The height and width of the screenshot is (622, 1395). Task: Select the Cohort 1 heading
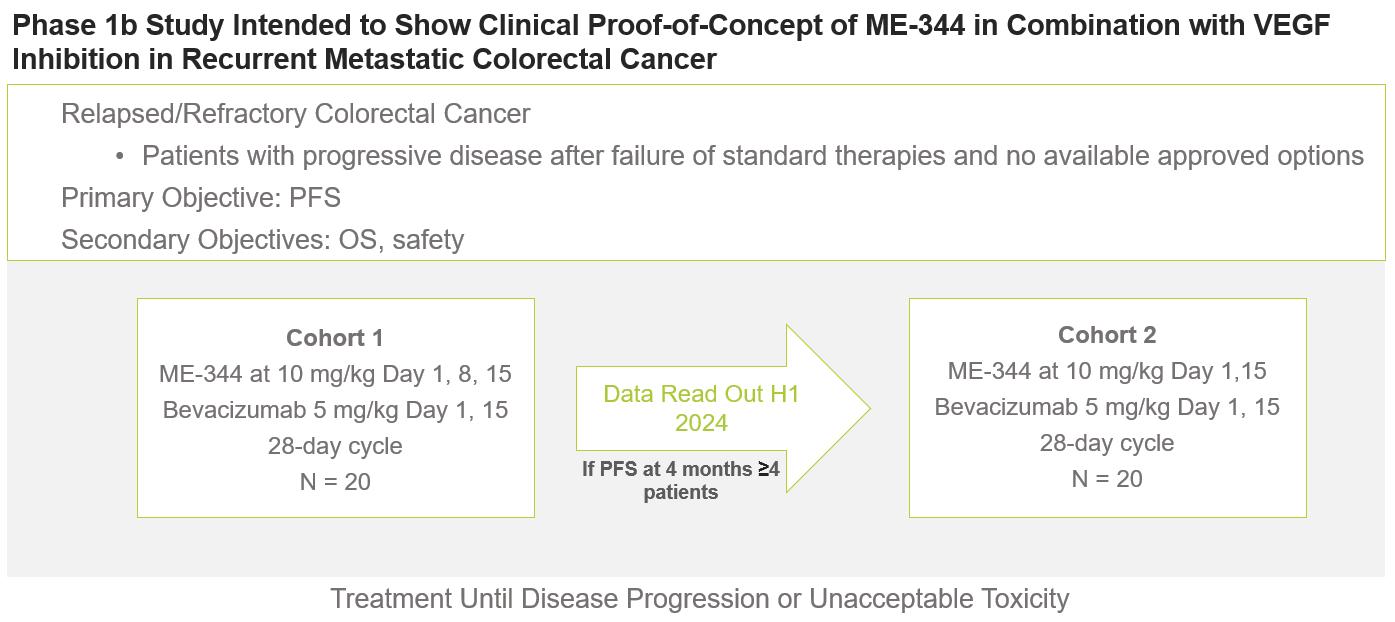[x=335, y=338]
